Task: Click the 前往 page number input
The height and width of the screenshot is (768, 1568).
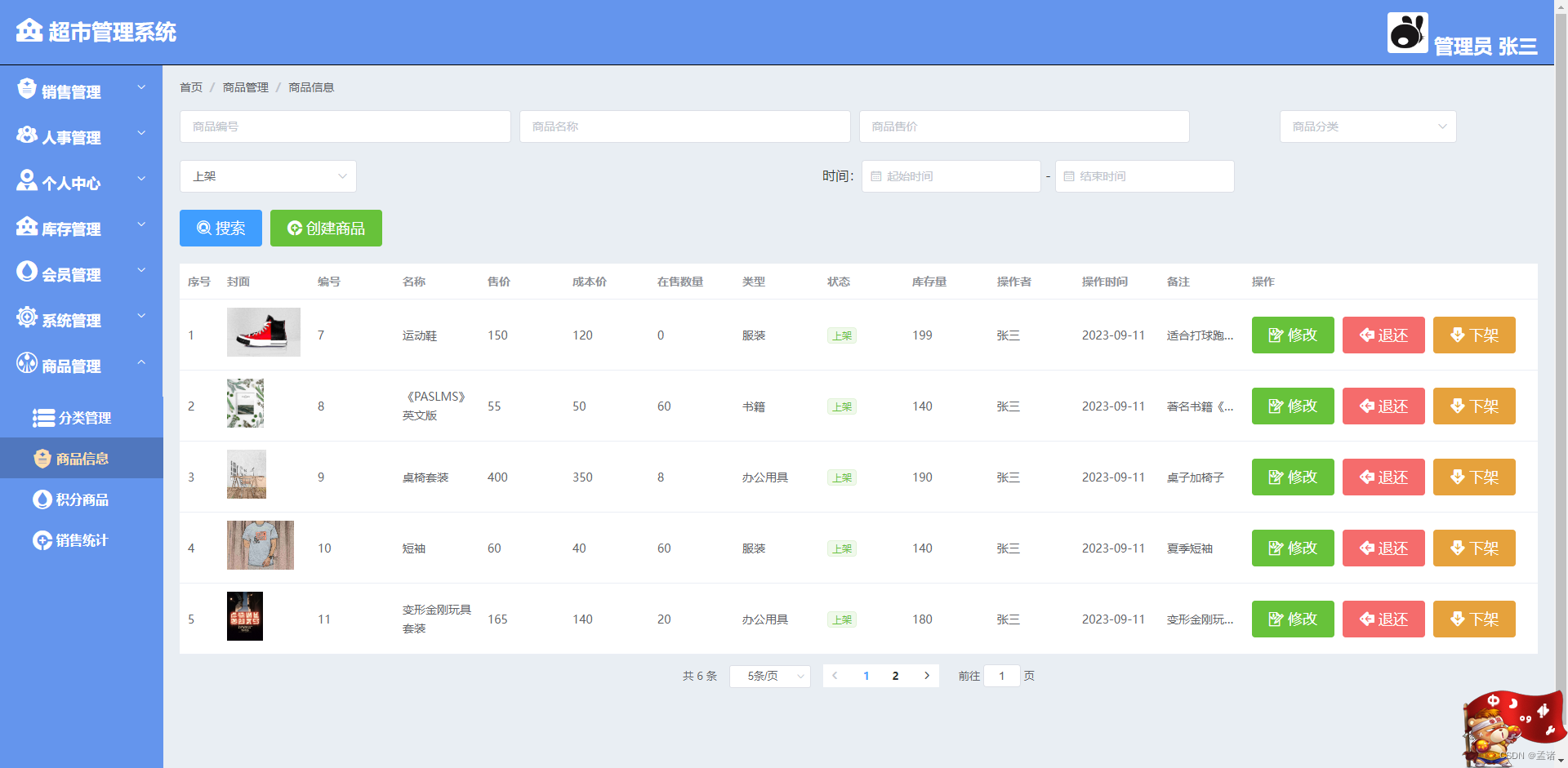Action: pos(1002,676)
